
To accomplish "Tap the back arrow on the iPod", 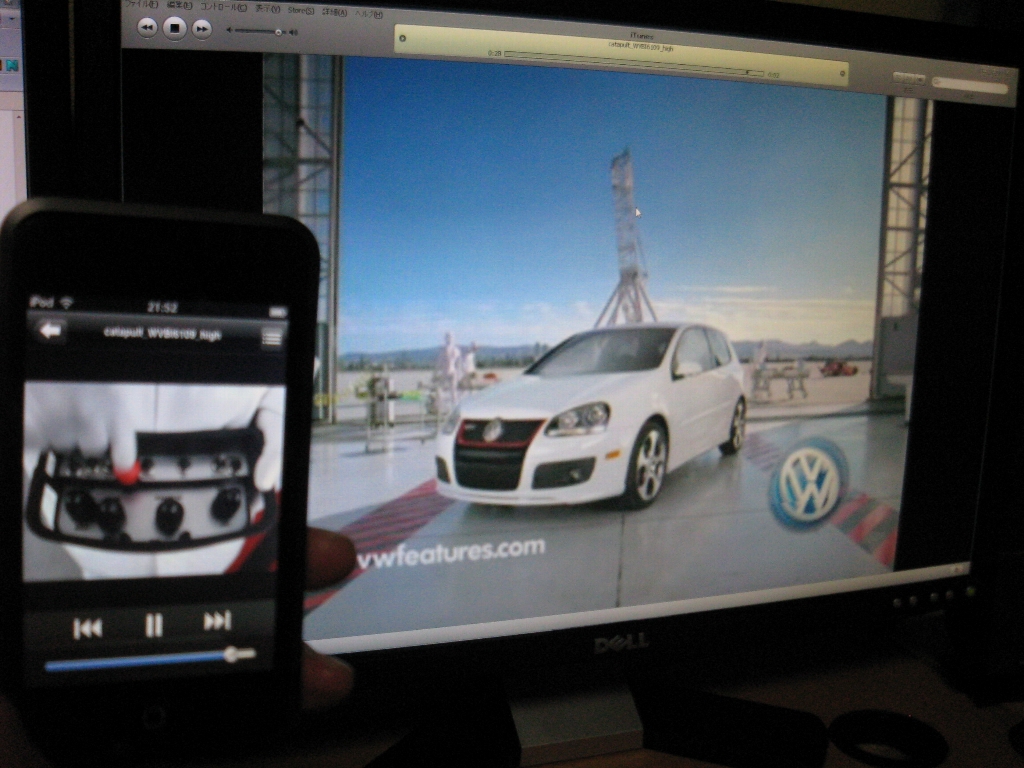I will click(50, 330).
